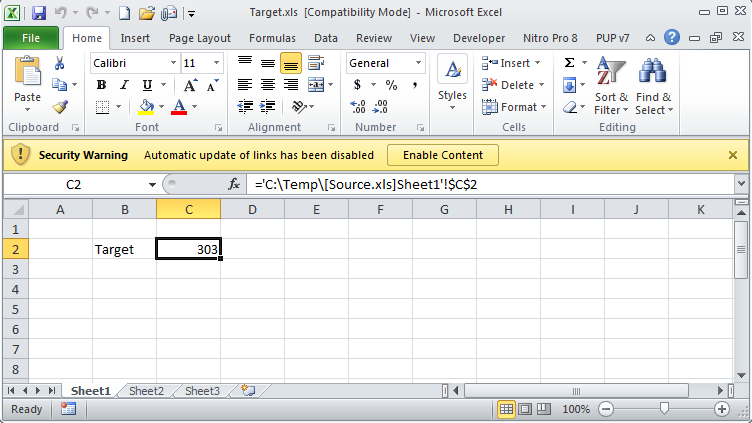Image resolution: width=752 pixels, height=423 pixels.
Task: Align text to the right
Action: [291, 85]
